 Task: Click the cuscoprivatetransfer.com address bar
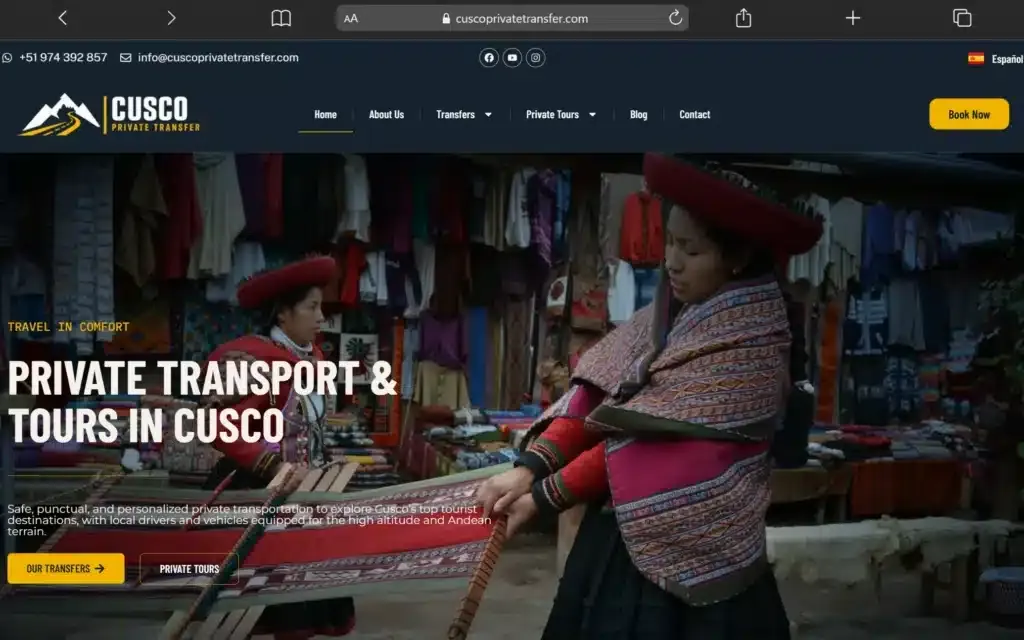click(512, 18)
